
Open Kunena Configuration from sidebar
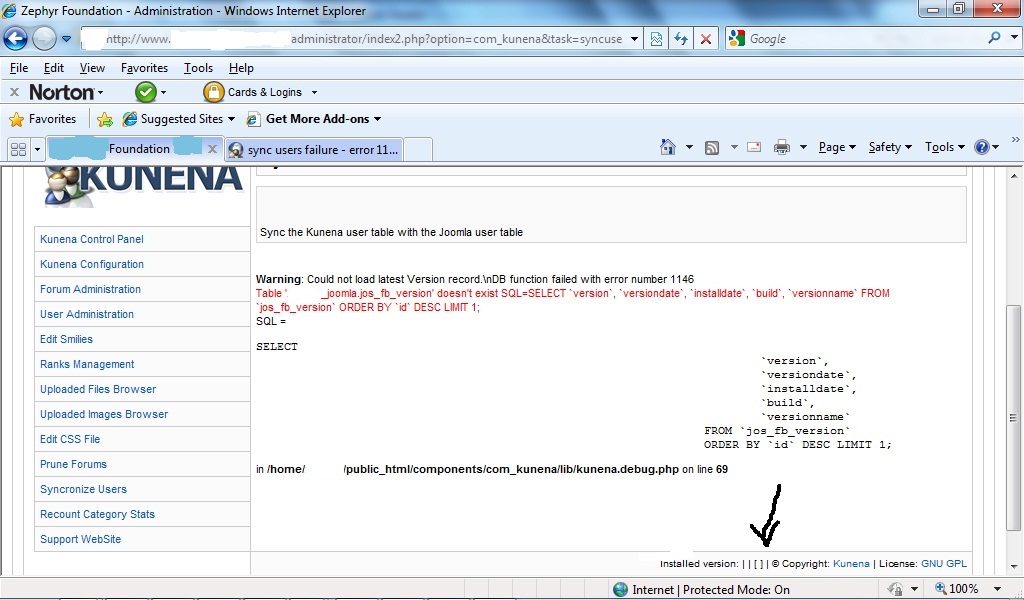point(92,264)
